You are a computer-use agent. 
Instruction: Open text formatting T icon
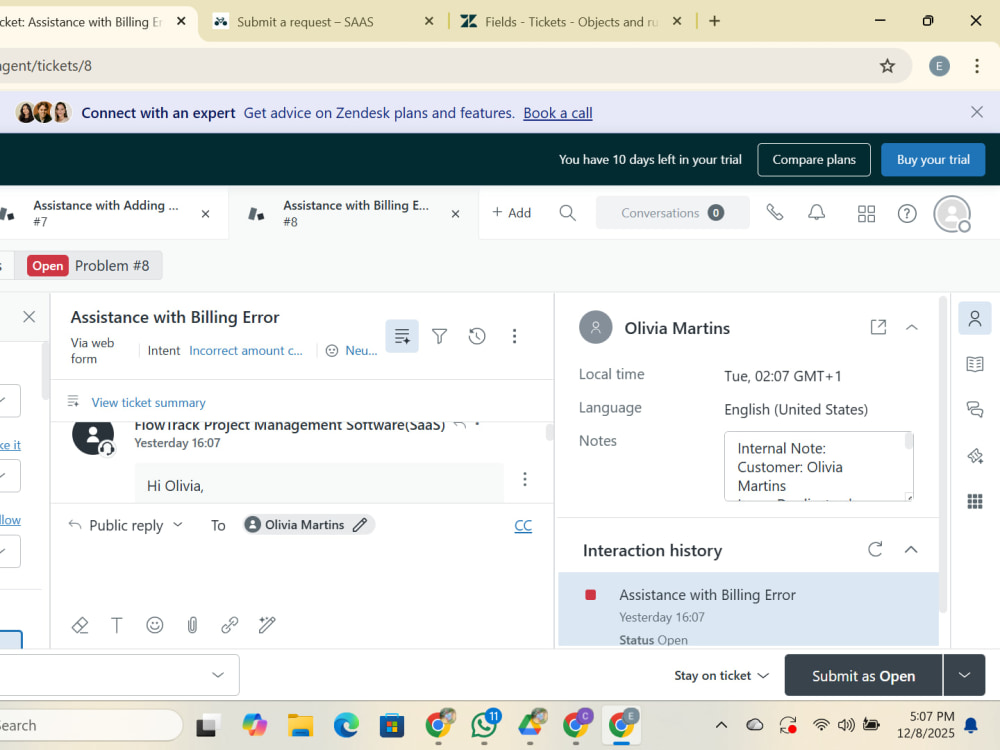(117, 625)
